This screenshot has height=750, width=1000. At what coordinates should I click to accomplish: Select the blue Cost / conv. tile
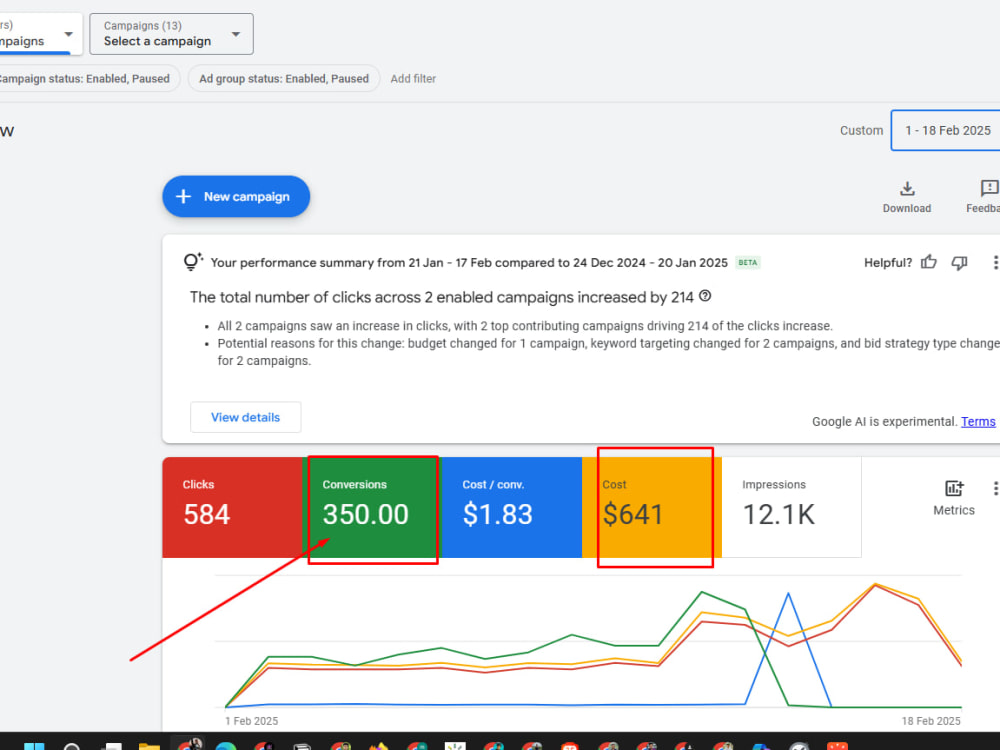[511, 507]
